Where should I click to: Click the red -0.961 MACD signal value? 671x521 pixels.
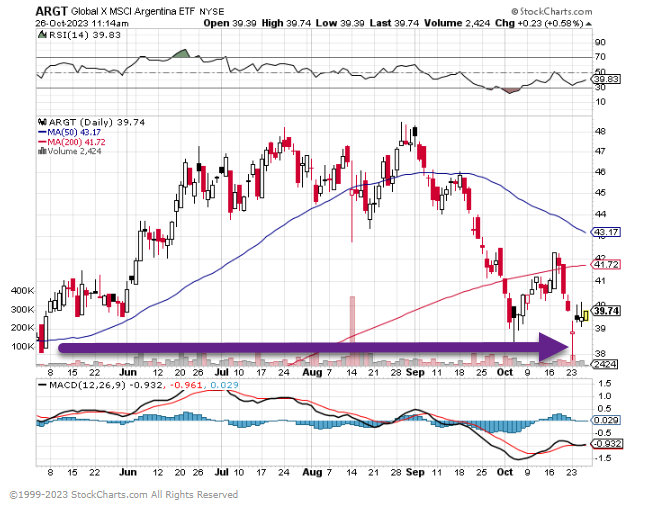pos(186,385)
